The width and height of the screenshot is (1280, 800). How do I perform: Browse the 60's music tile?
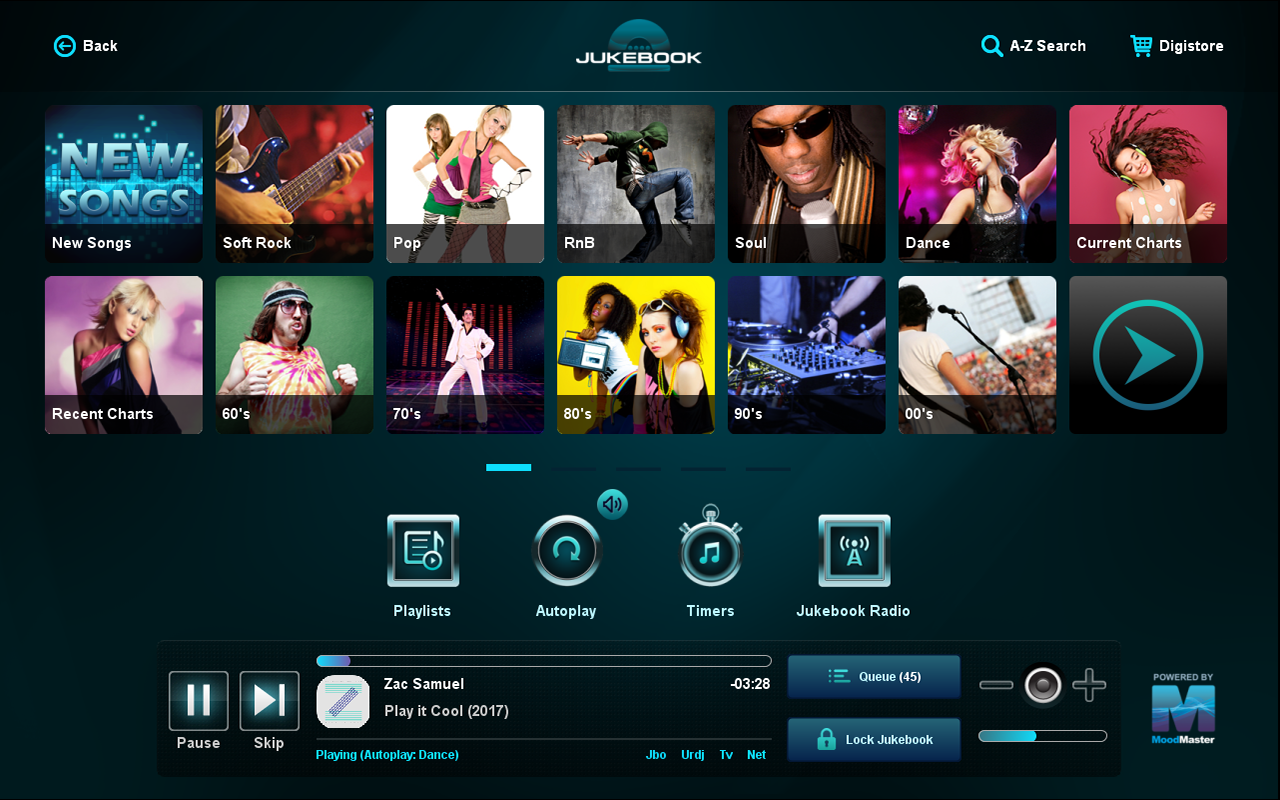click(295, 355)
